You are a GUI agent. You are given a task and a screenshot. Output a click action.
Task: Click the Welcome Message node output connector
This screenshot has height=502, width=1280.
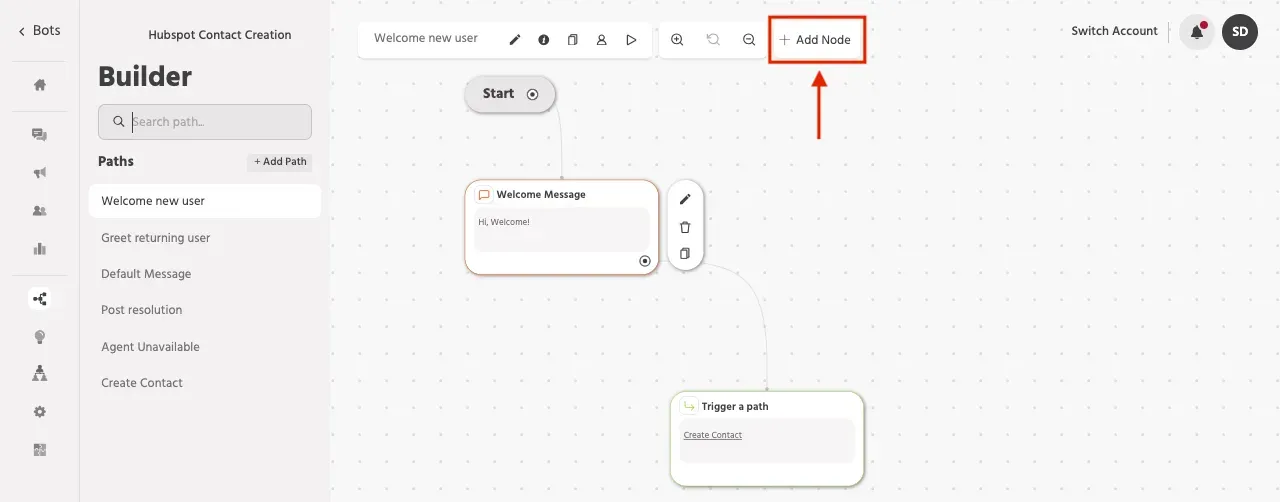pyautogui.click(x=645, y=261)
